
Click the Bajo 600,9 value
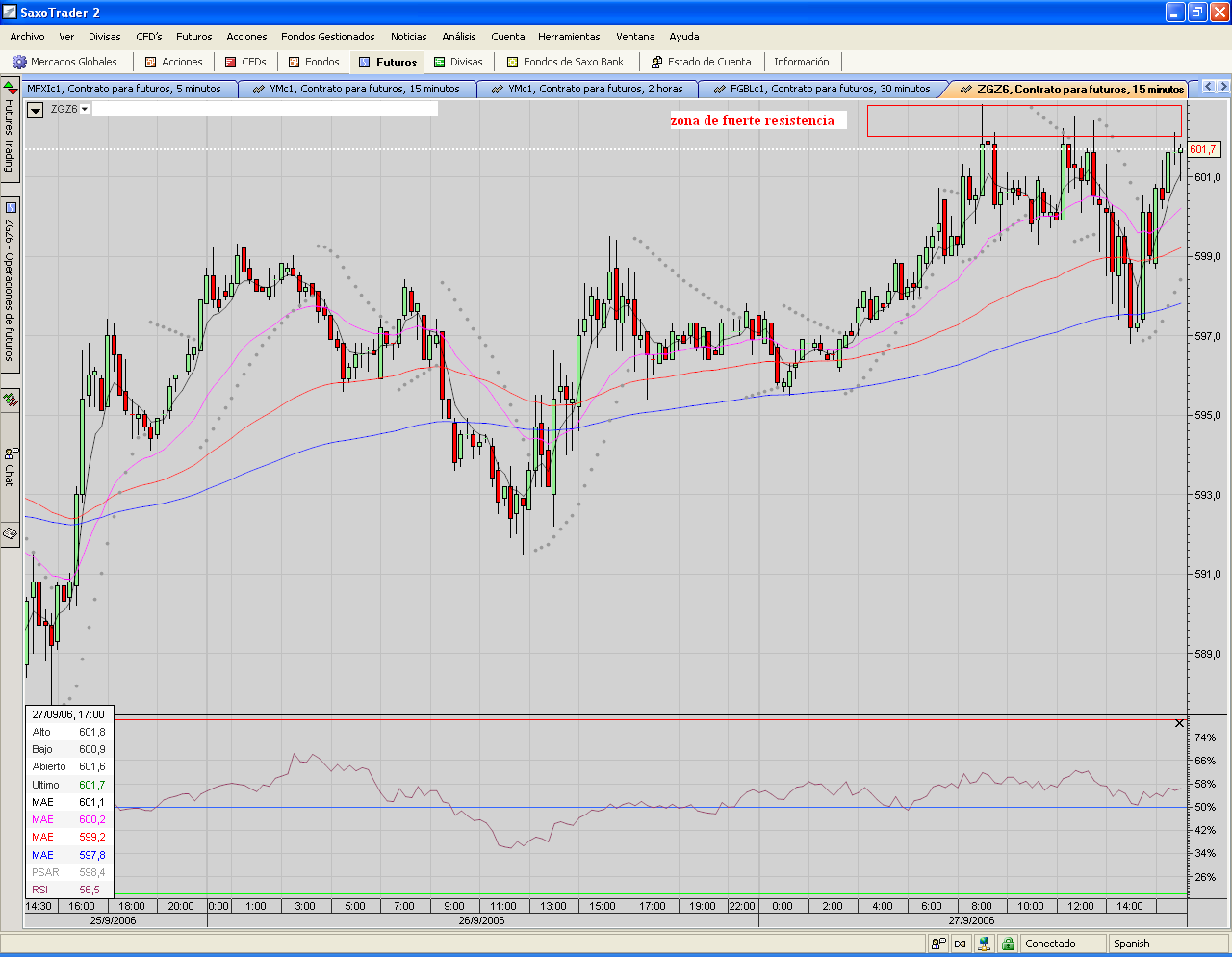(x=92, y=749)
